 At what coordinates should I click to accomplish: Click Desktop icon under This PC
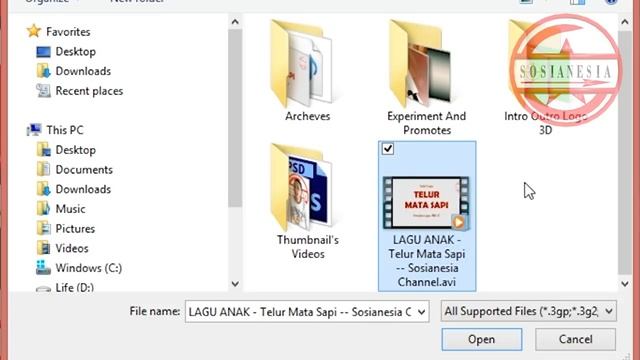(43, 150)
